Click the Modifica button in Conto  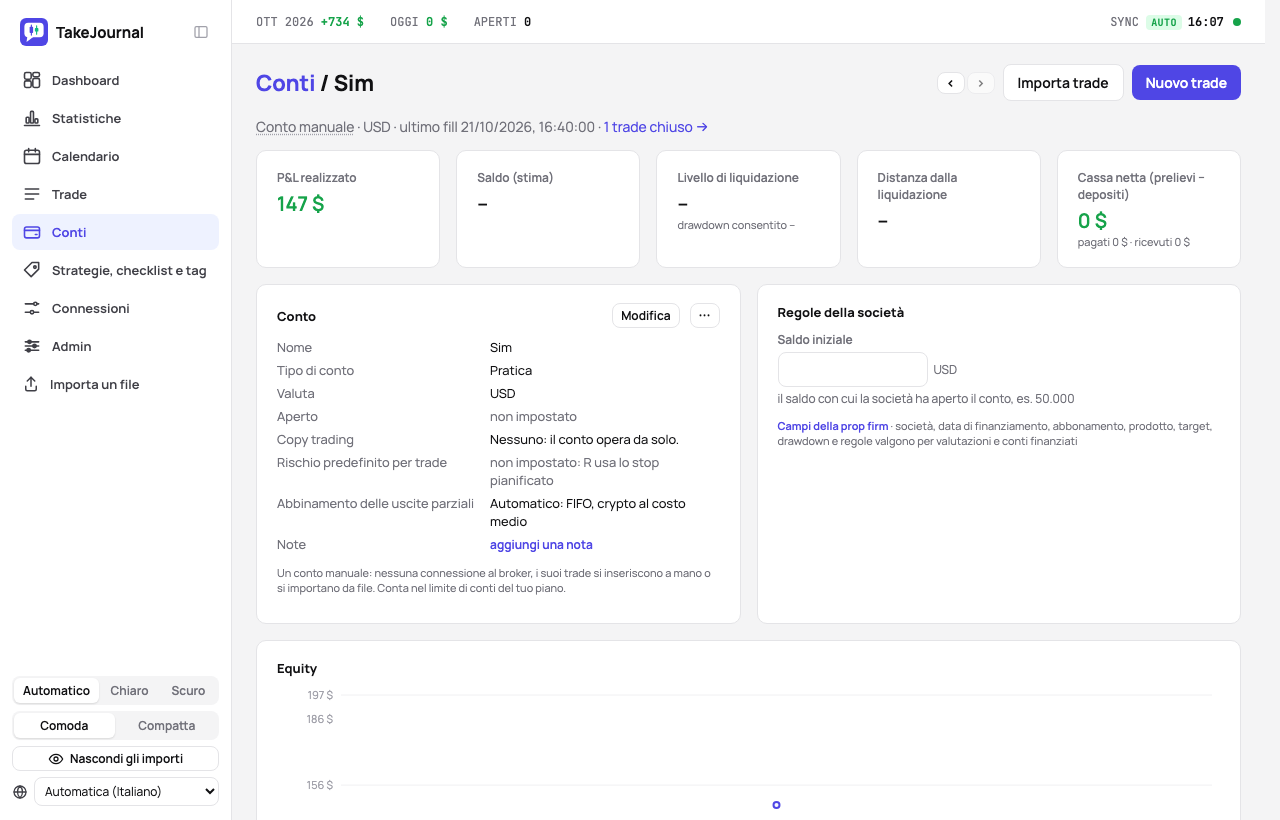tap(646, 316)
